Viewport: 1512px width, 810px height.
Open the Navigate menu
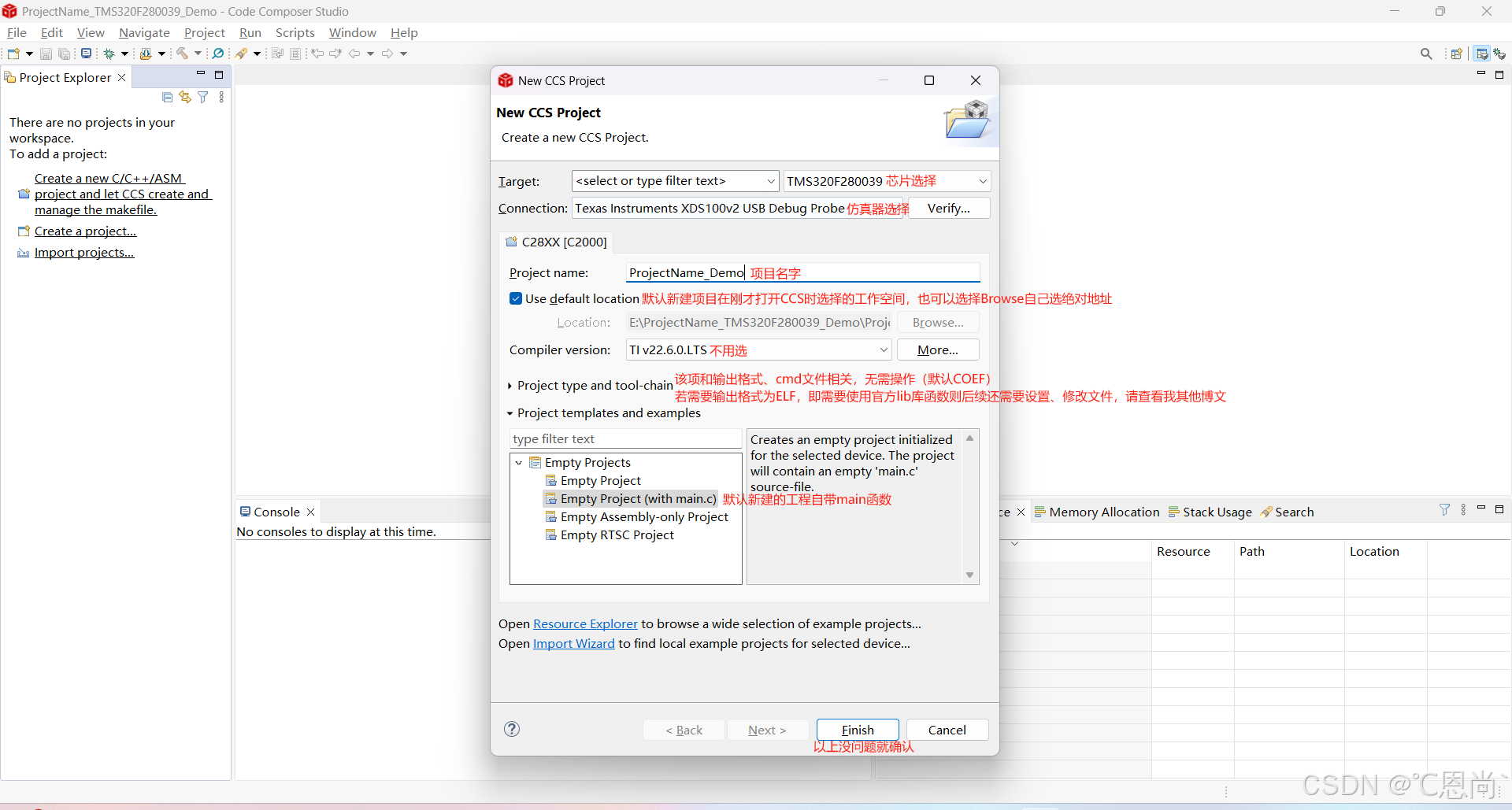pyautogui.click(x=144, y=32)
